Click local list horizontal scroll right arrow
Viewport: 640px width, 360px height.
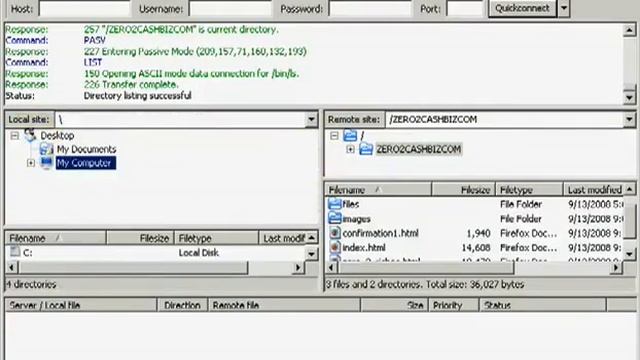pos(298,268)
